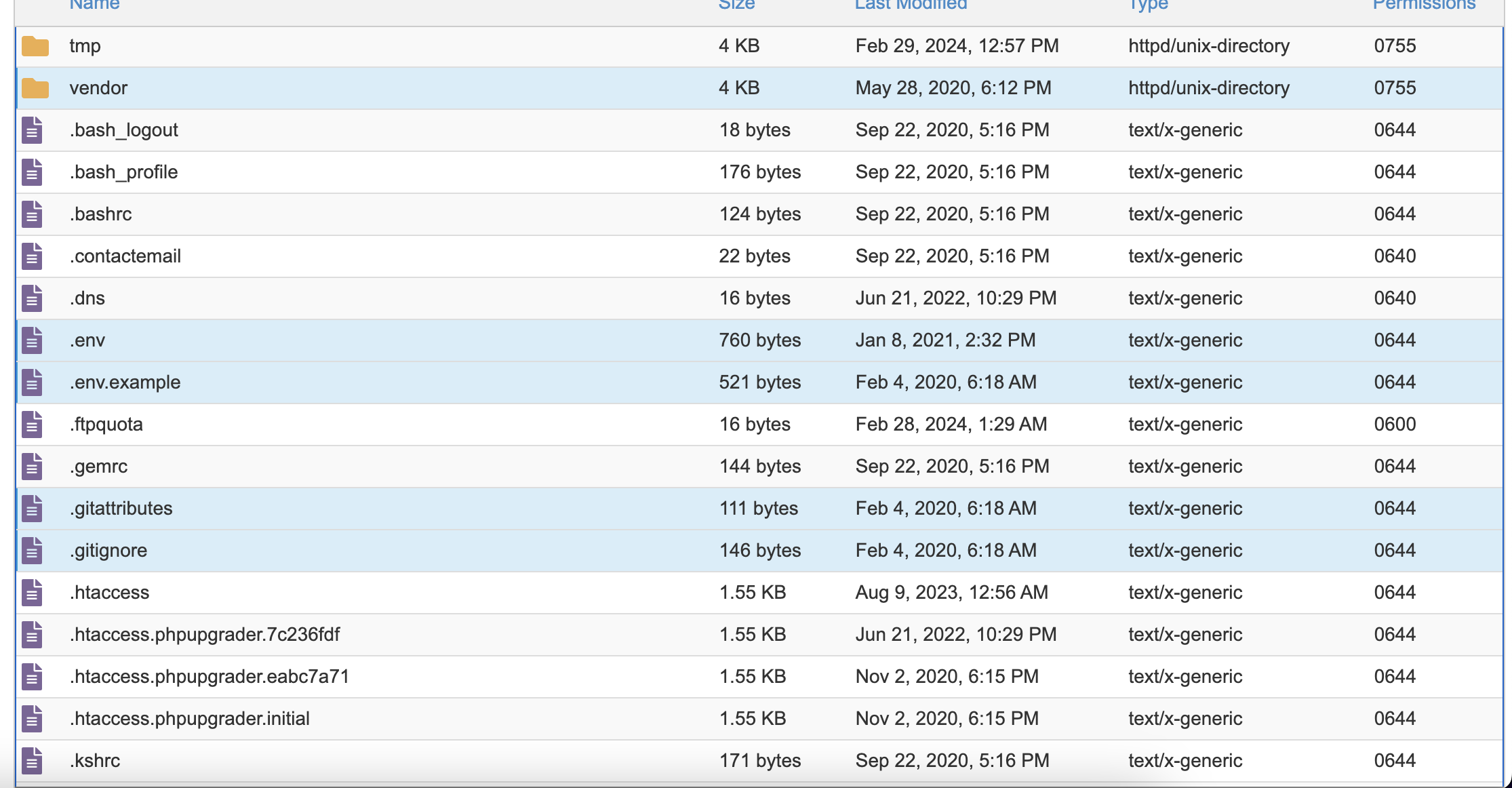This screenshot has height=788, width=1512.
Task: Click the .bashrc file icon
Action: tap(32, 214)
